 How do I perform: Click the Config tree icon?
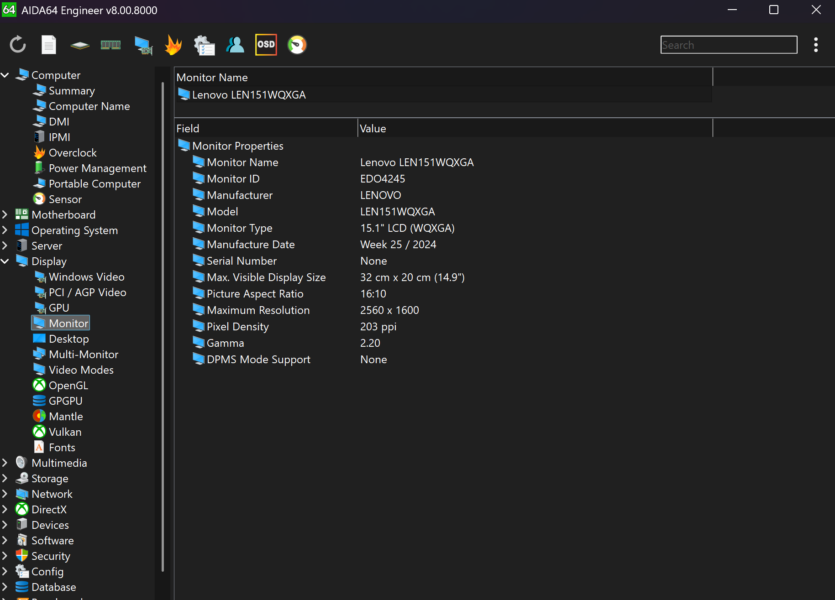(22, 571)
